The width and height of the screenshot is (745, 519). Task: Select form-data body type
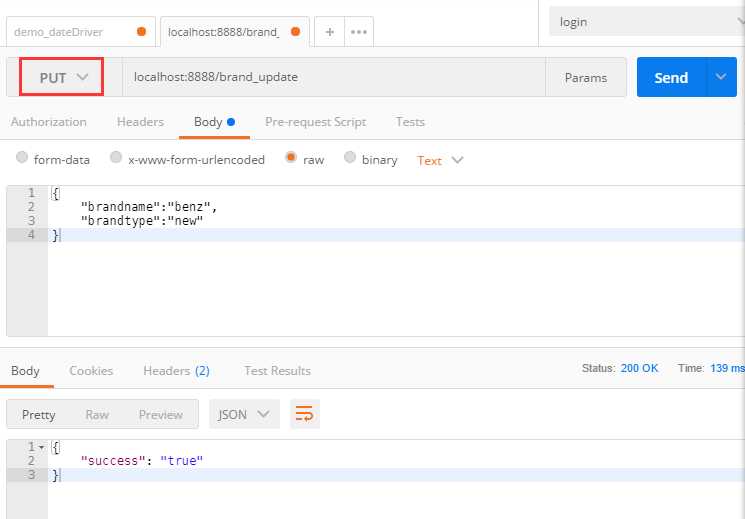pos(22,157)
